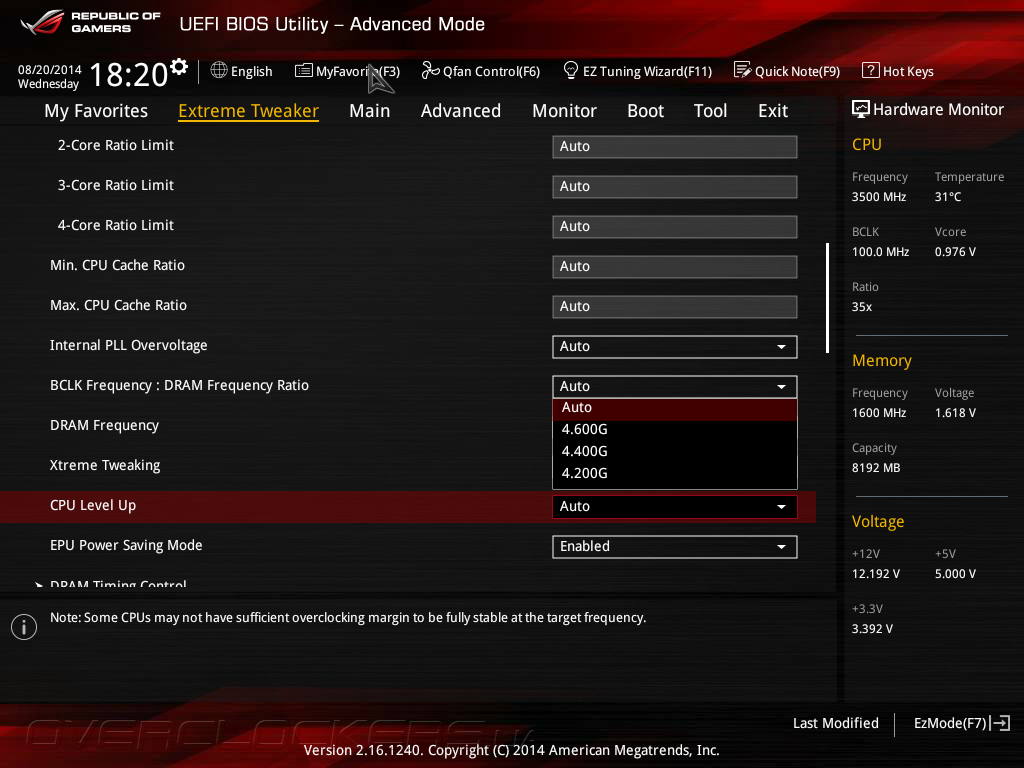Switch to EzMode(F7)

pos(962,723)
